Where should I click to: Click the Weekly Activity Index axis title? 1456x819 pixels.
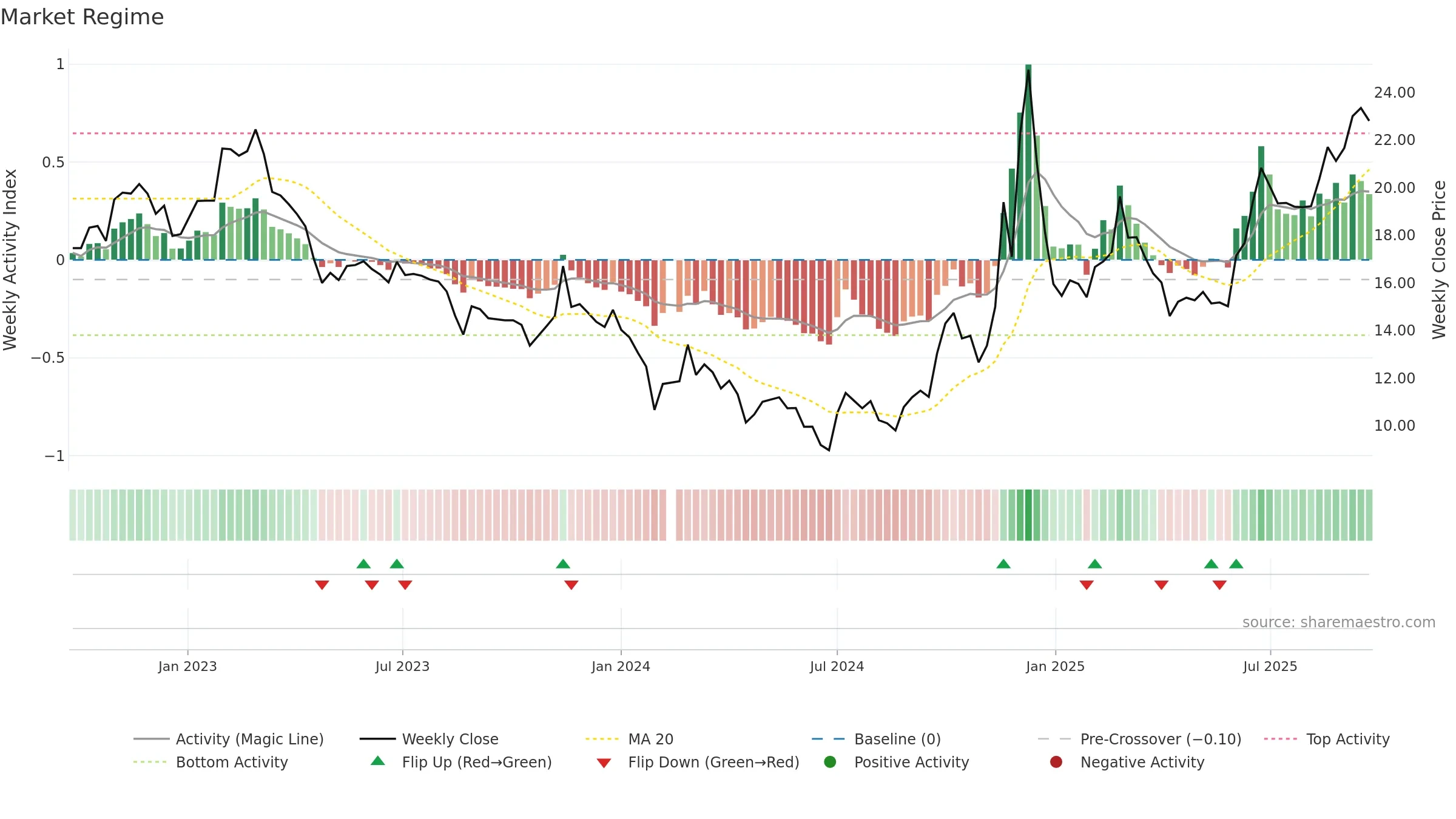(10, 260)
